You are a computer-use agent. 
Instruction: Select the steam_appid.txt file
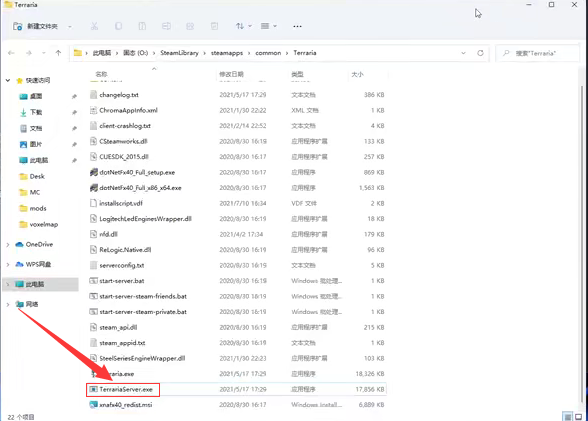(x=122, y=343)
